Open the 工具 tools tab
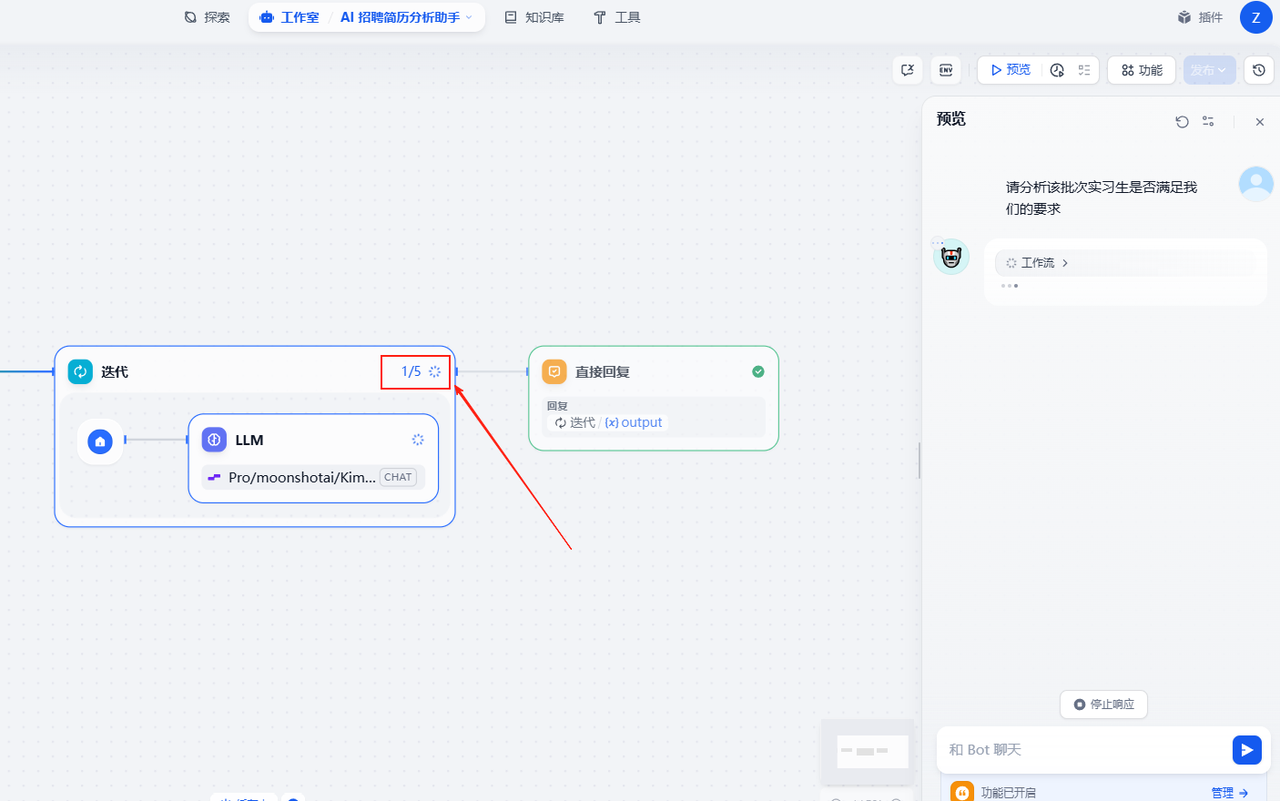The height and width of the screenshot is (801, 1280). click(616, 17)
